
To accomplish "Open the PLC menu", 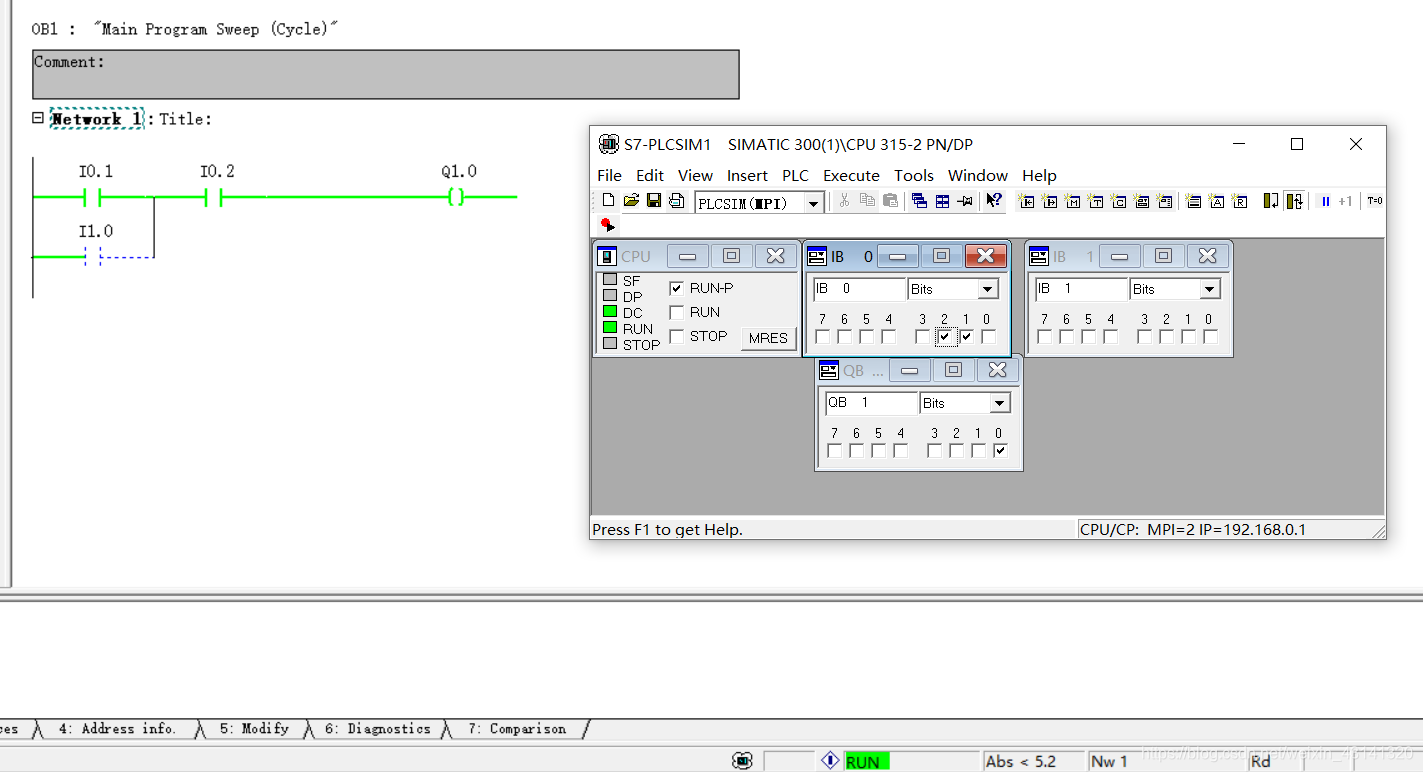I will pos(795,175).
